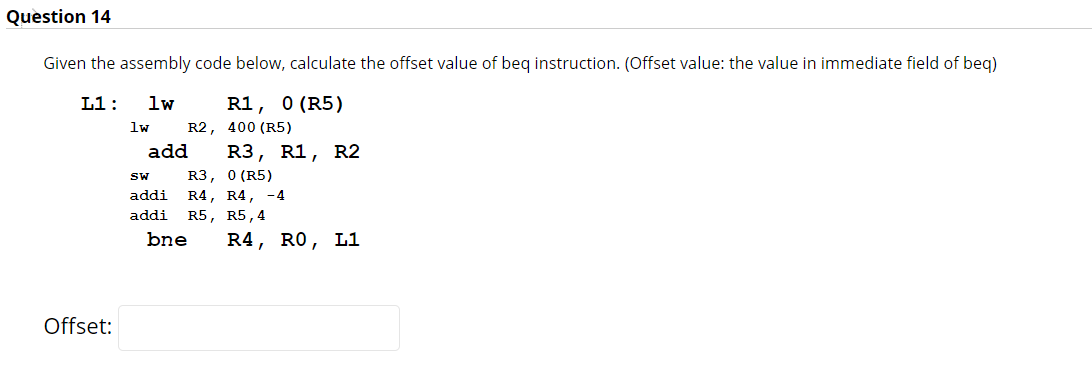Click the "R3, R1, R2" operands
Image resolution: width=1092 pixels, height=365 pixels.
click(x=294, y=153)
